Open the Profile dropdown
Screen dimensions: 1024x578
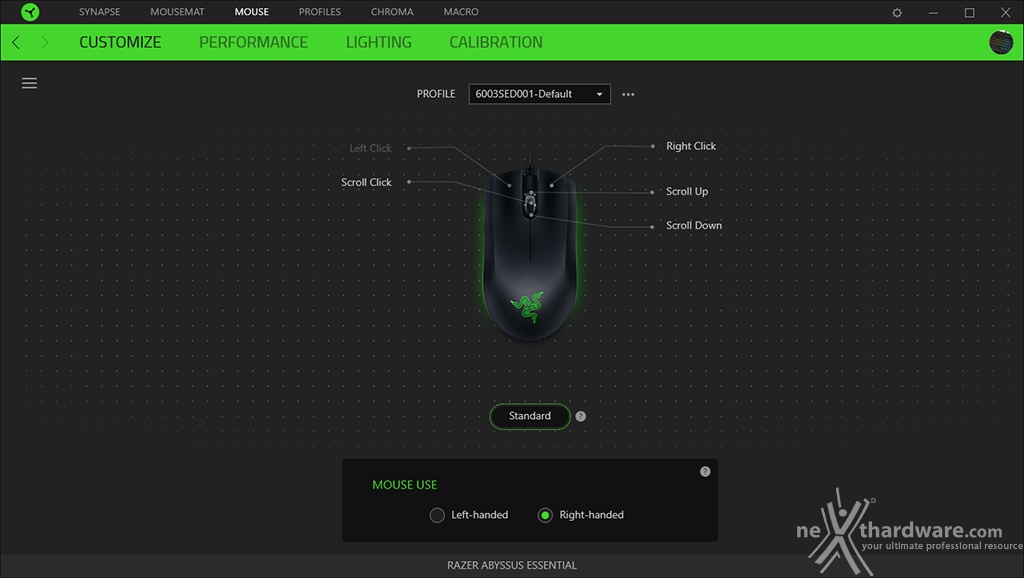click(539, 94)
